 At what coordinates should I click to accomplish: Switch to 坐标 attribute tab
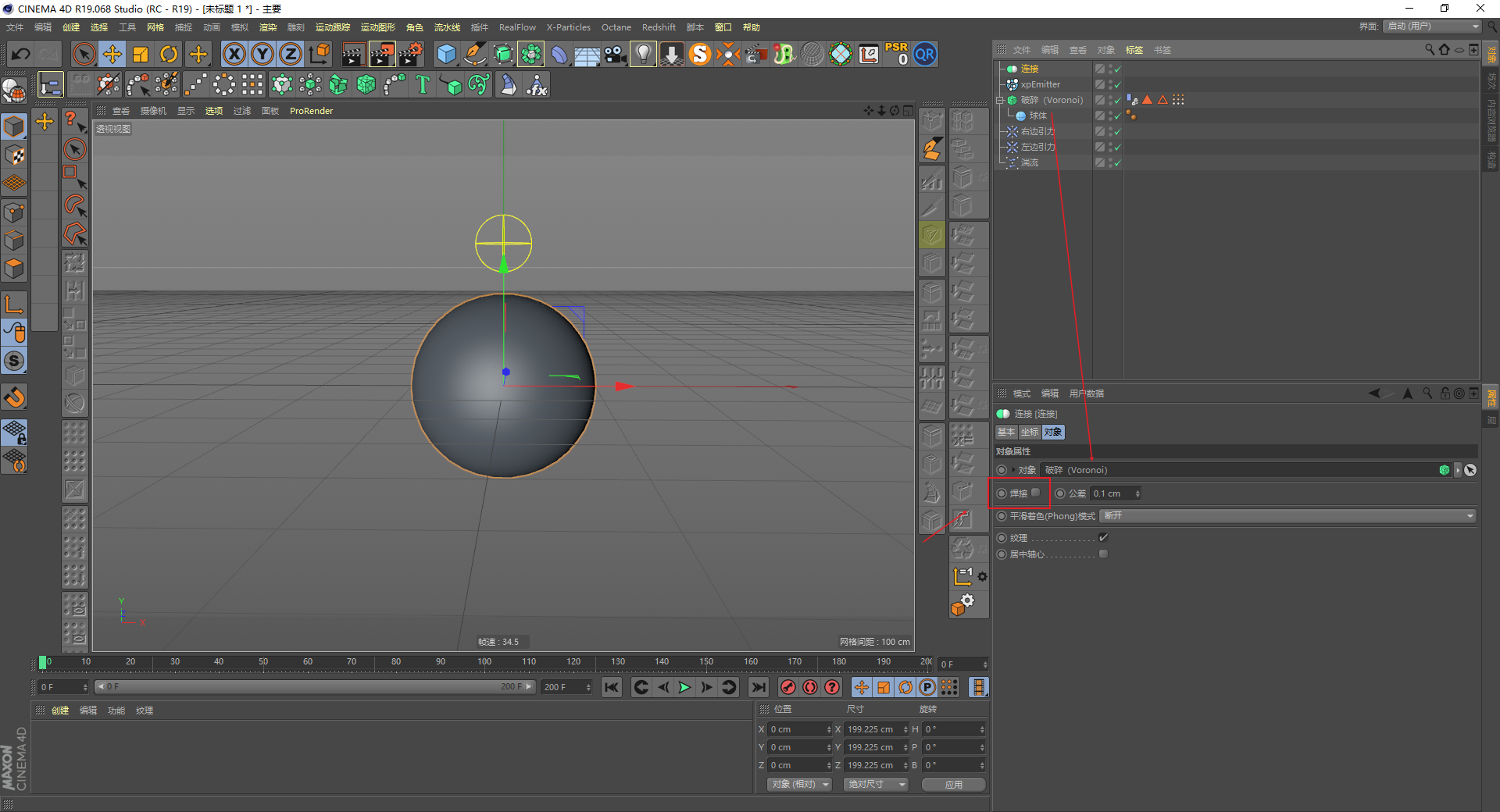(x=1030, y=432)
